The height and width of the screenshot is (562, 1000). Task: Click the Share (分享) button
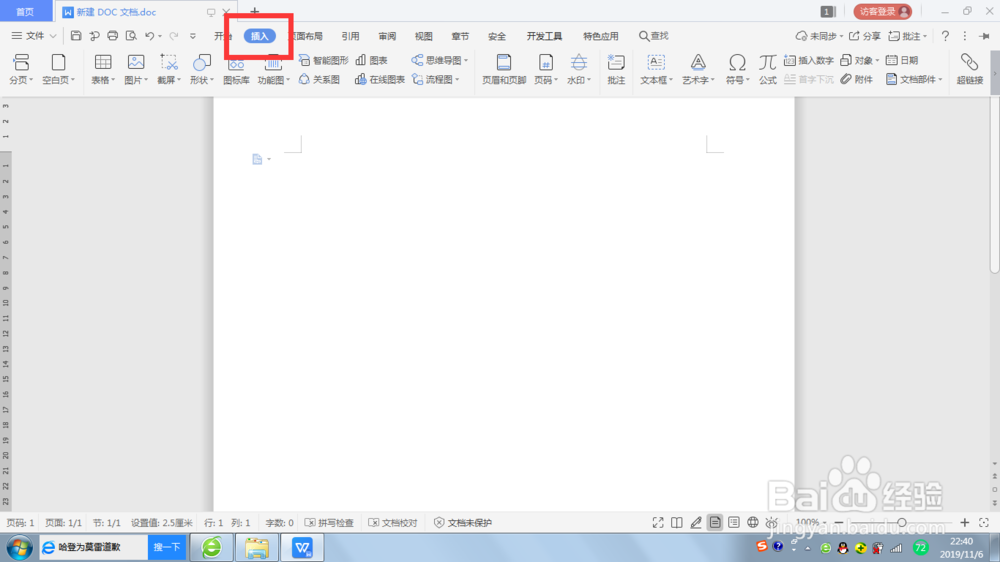pos(865,36)
